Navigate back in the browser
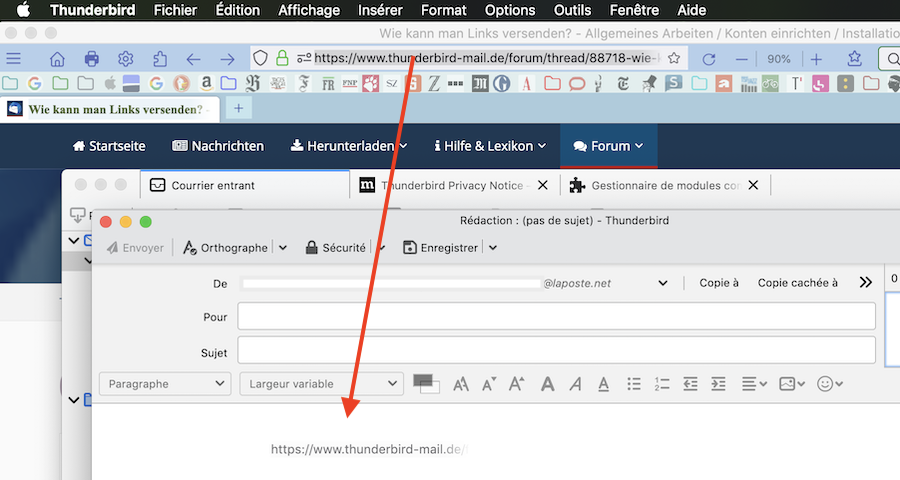900x480 pixels. (193, 59)
